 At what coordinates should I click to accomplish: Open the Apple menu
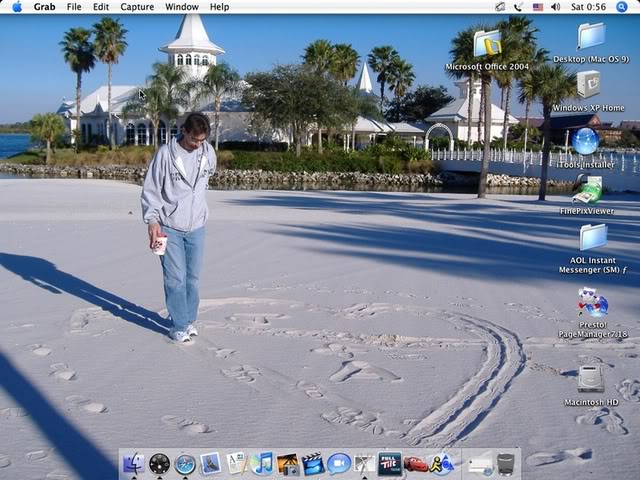click(17, 7)
